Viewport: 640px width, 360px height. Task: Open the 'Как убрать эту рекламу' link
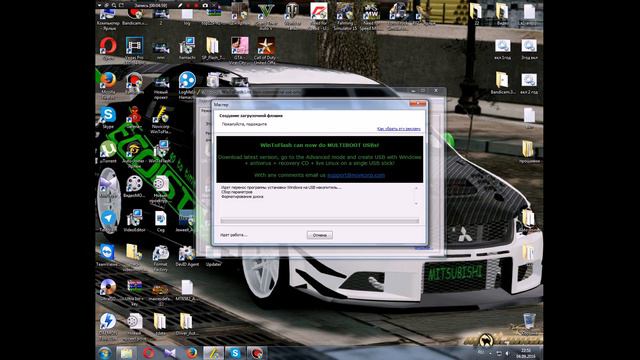(x=398, y=129)
